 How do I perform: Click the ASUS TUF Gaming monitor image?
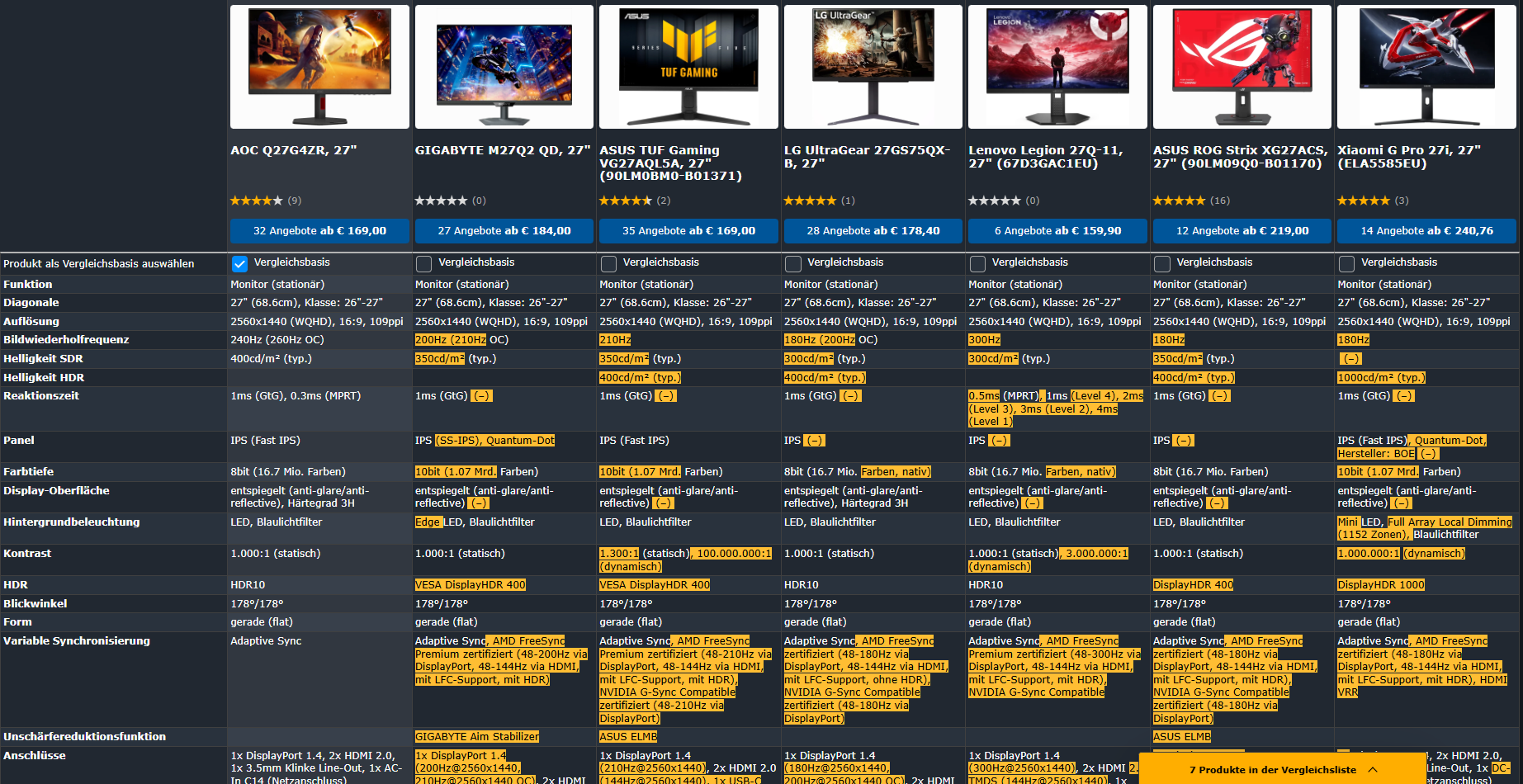click(688, 67)
